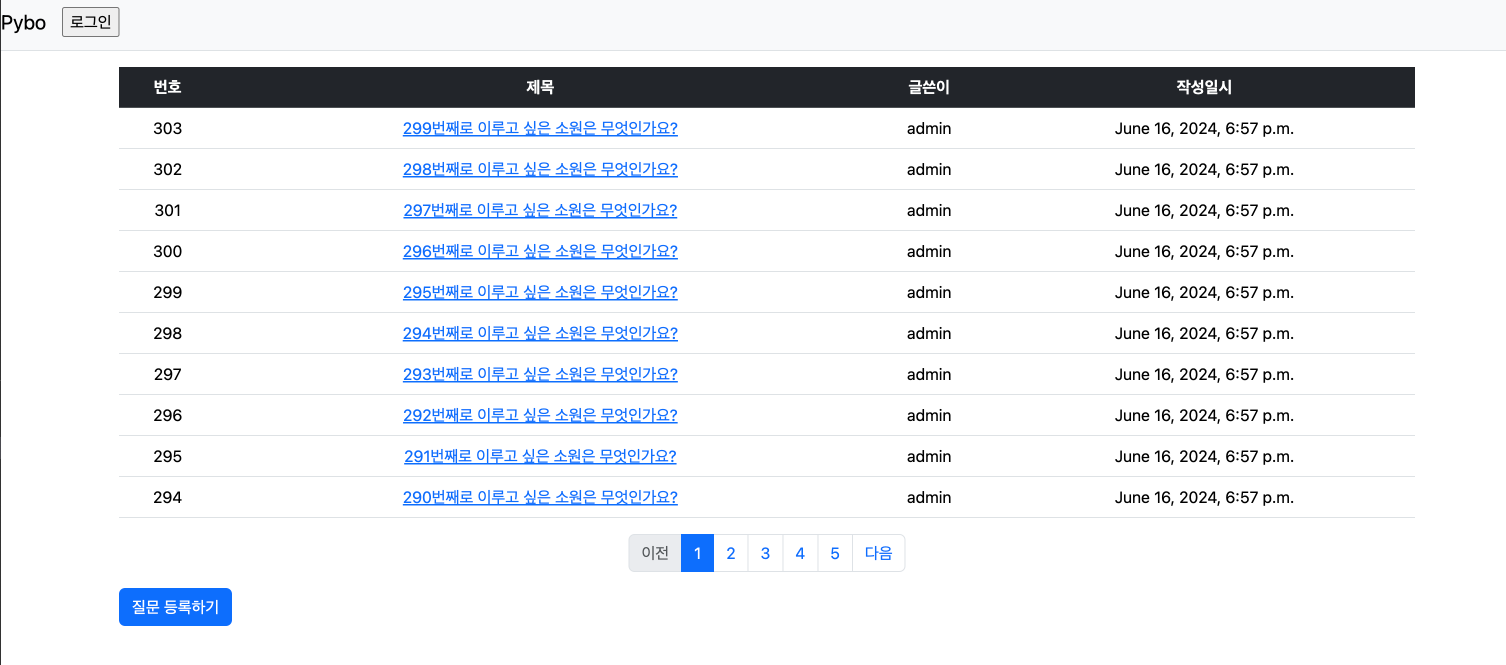Open question 292번째로 이루고 싶은 소원은 무엇인가요?
The height and width of the screenshot is (665, 1506).
tap(540, 415)
